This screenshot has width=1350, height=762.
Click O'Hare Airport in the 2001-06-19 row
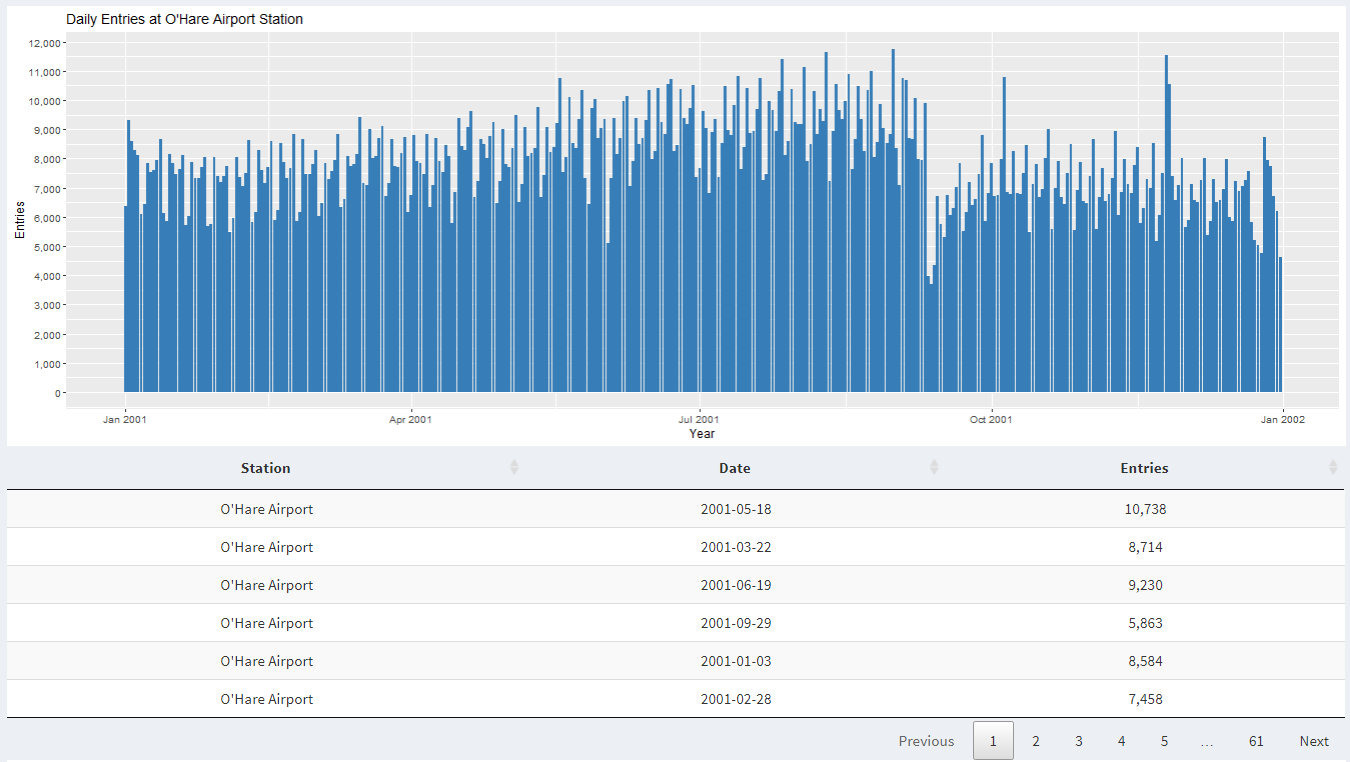point(267,585)
